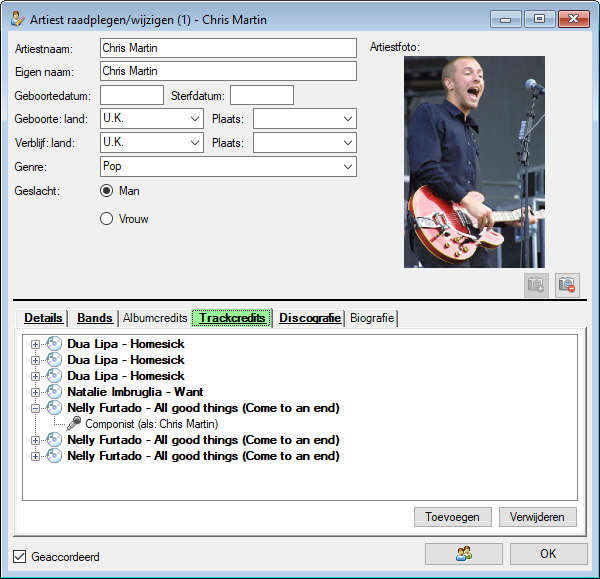Viewport: 600px width, 579px height.
Task: Select the Vrouw radio button
Action: 106,219
